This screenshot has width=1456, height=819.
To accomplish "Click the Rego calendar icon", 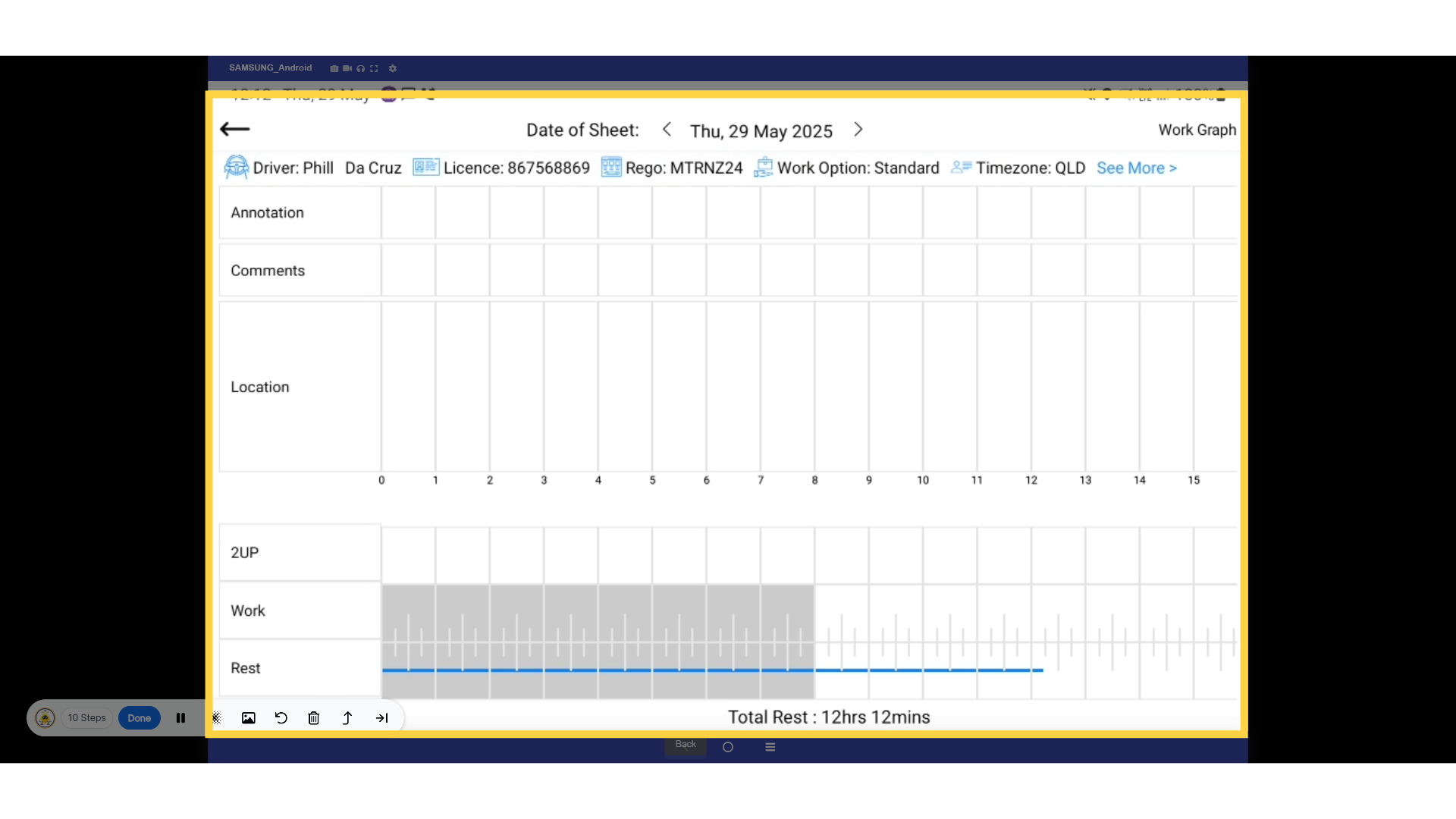I will (611, 167).
